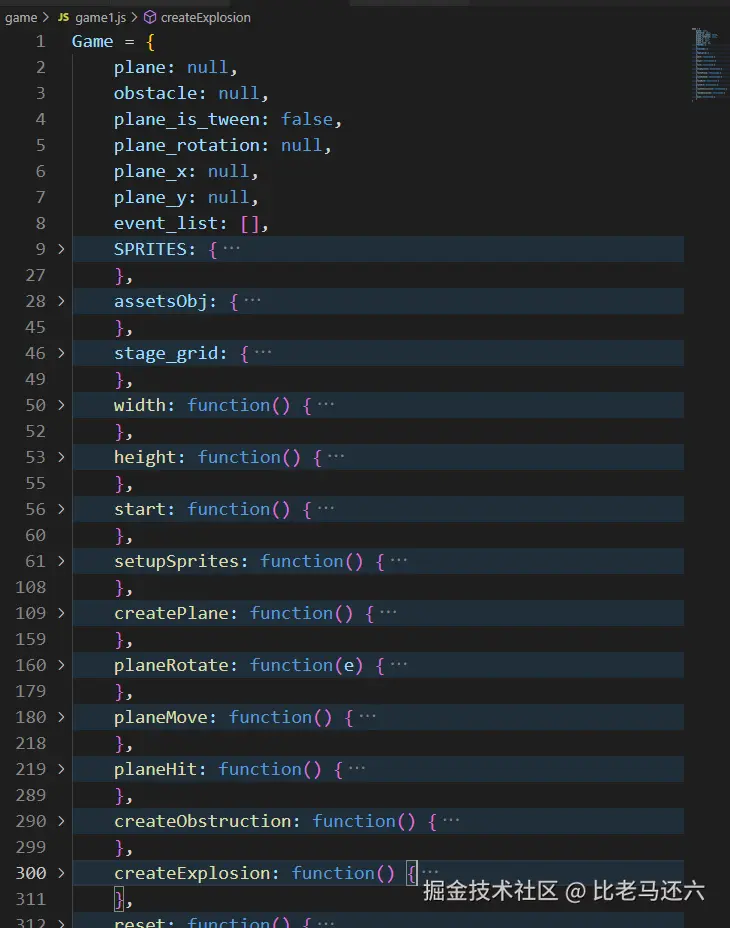
Task: Click the 'plane: null,' property text
Action: 176,67
